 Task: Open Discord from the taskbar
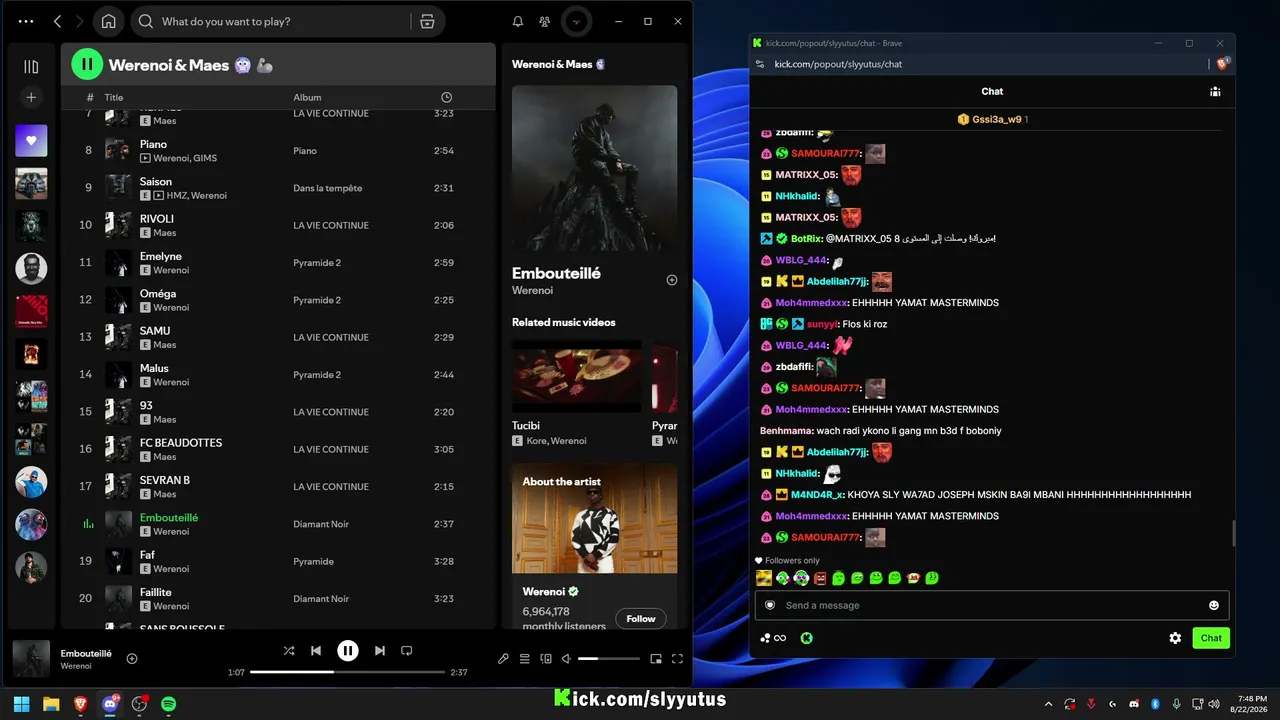(x=110, y=704)
